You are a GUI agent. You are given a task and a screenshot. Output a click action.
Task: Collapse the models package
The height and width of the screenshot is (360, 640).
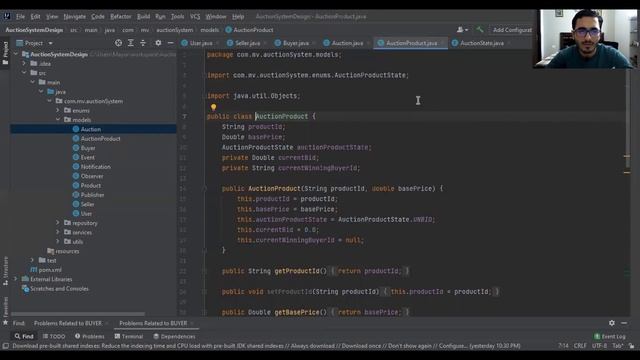tap(58, 120)
